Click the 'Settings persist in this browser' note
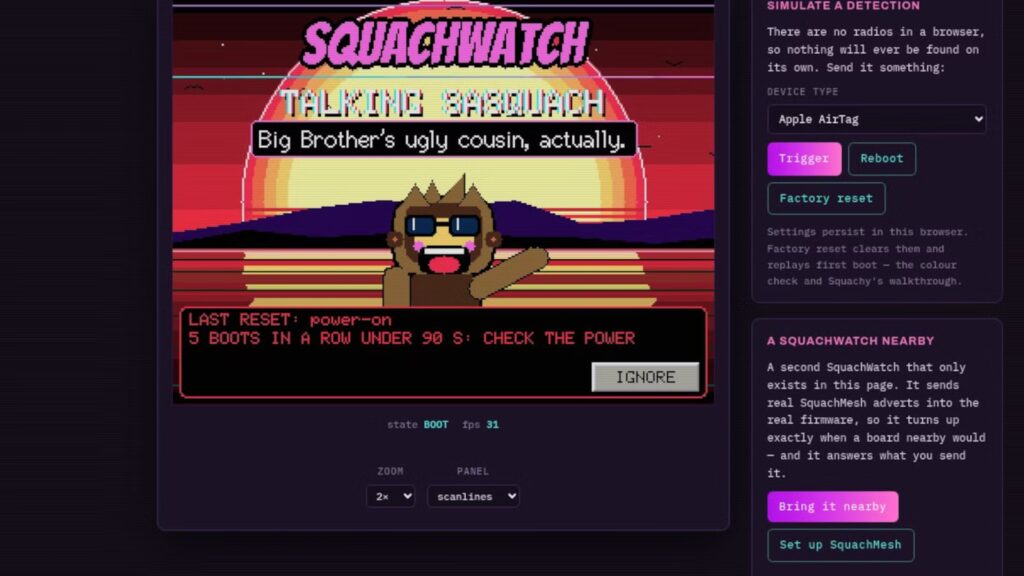1024x576 pixels. point(867,257)
